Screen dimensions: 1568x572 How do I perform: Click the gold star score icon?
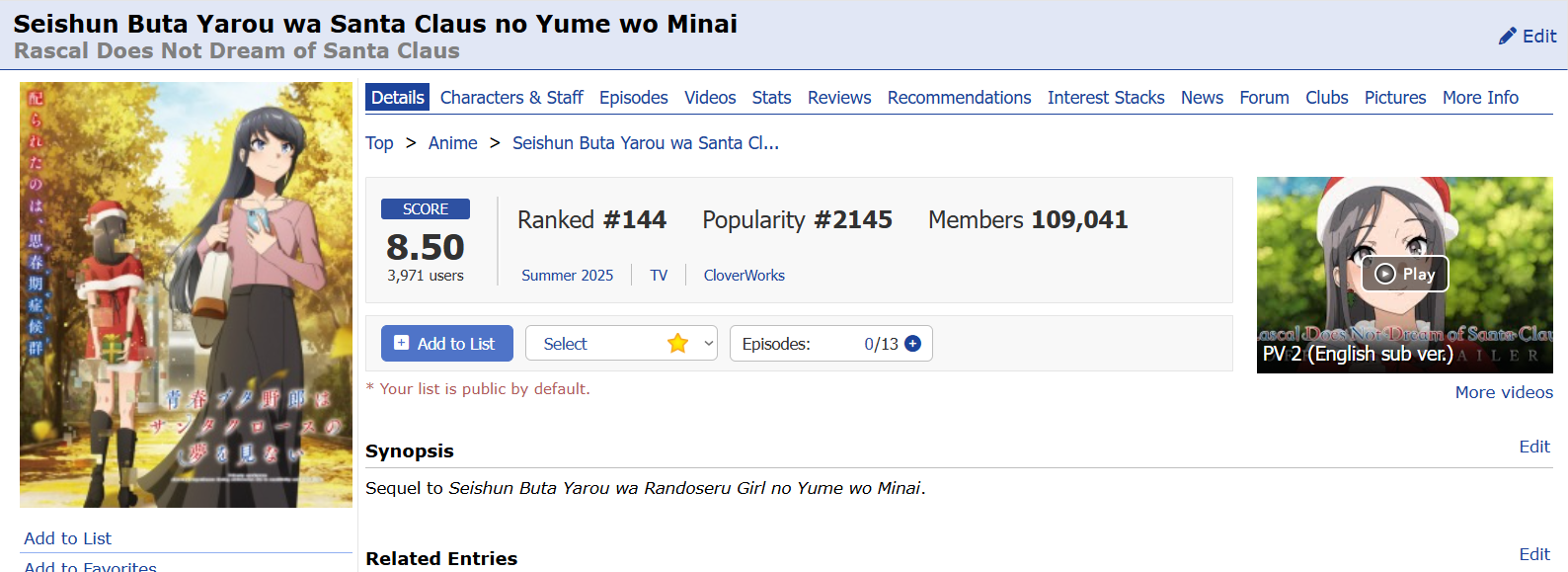(x=677, y=344)
